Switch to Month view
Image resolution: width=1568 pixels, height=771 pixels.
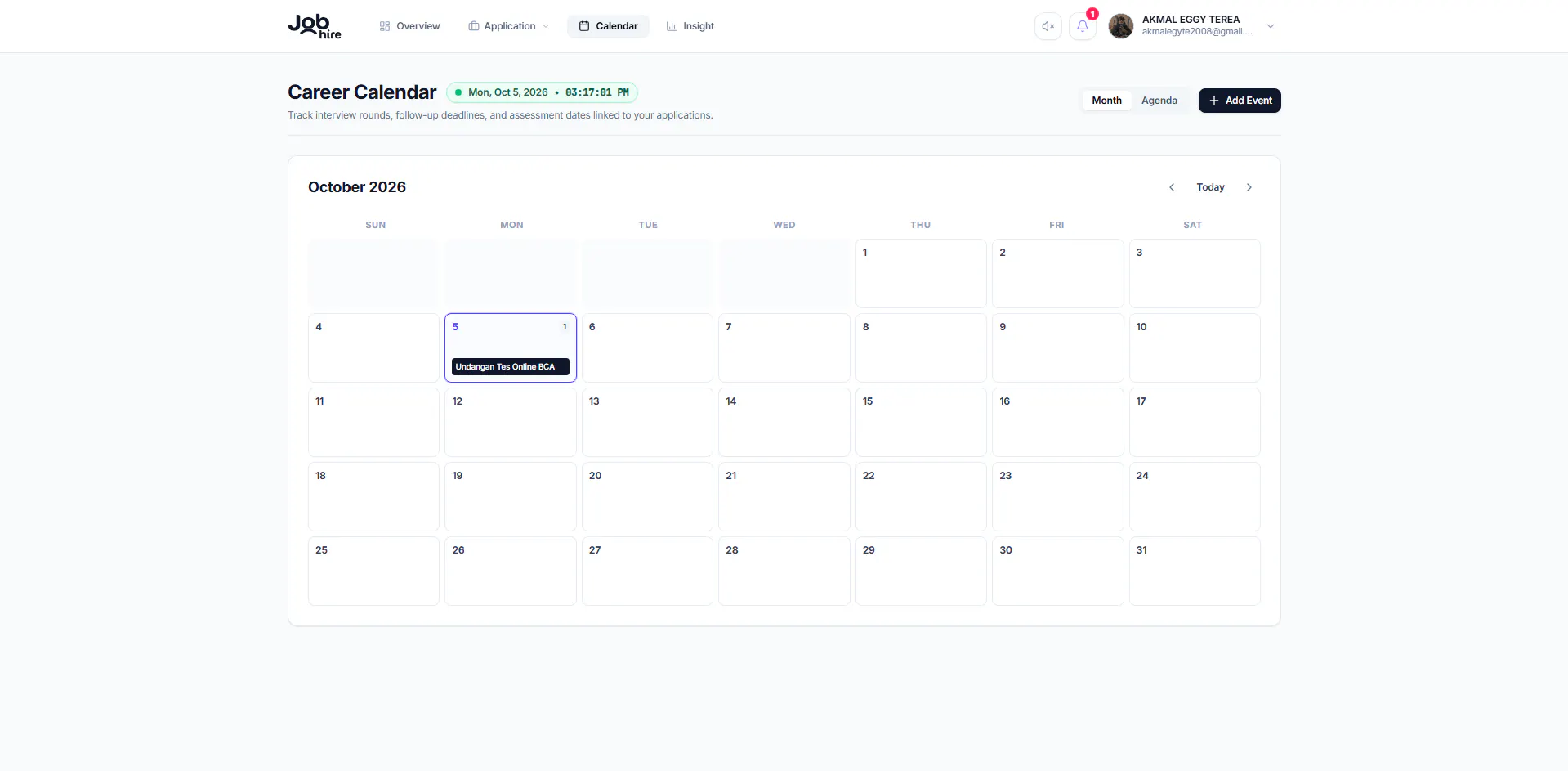coord(1106,101)
